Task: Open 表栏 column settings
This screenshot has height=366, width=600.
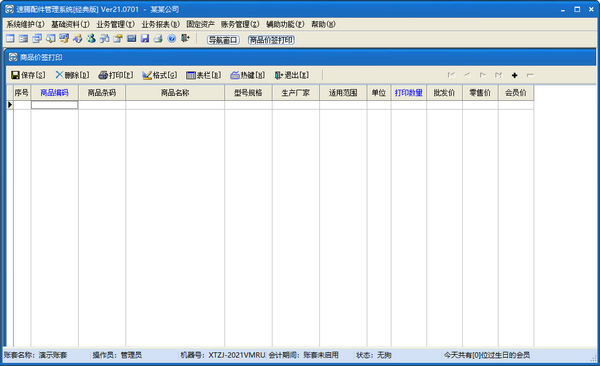Action: (204, 75)
